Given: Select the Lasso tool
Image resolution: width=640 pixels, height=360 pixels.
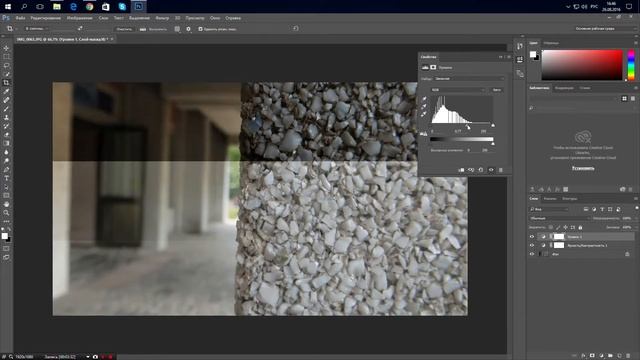Looking at the screenshot, I should (6, 65).
